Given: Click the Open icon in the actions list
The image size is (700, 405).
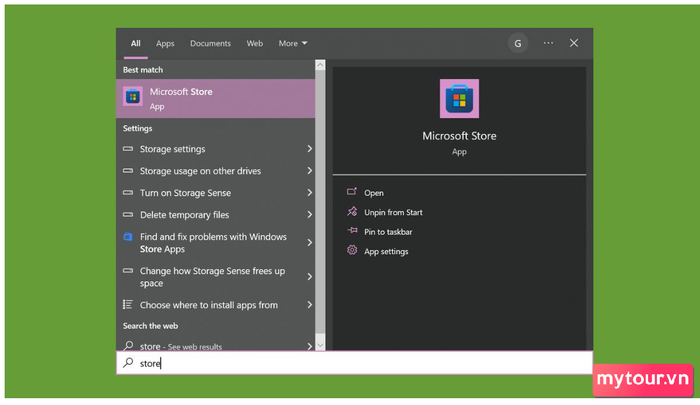Looking at the screenshot, I should 351,193.
